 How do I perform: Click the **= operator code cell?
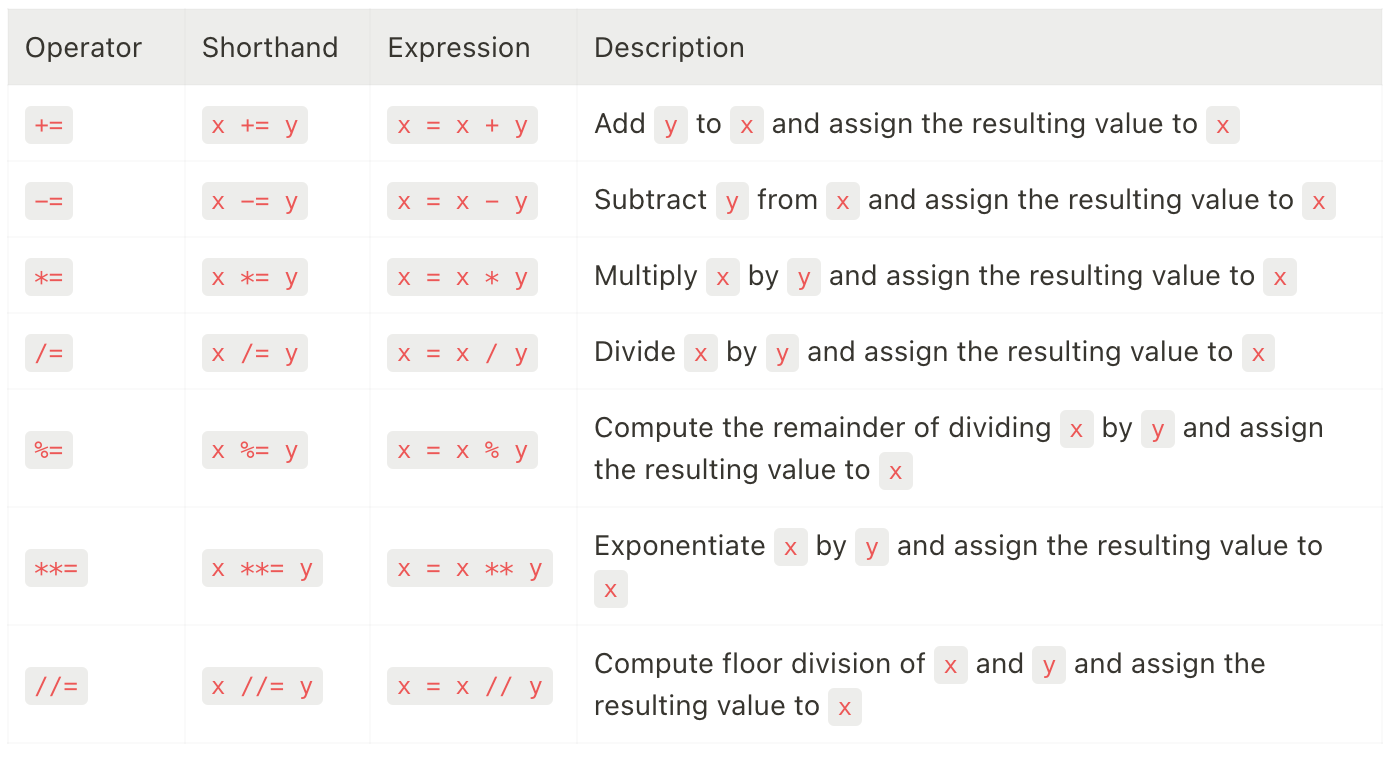click(x=56, y=568)
